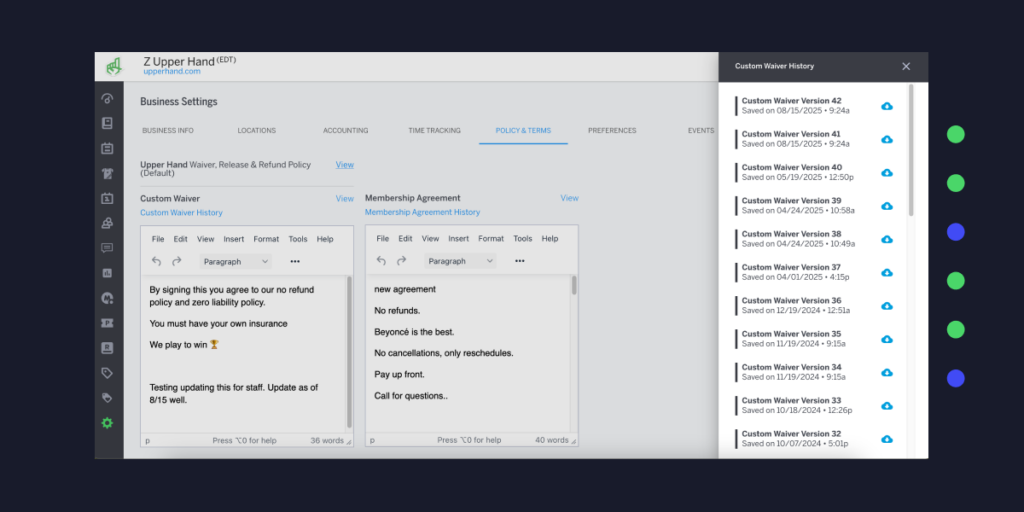Select the Policy & Terms tab
The image size is (1024, 512).
pos(523,131)
